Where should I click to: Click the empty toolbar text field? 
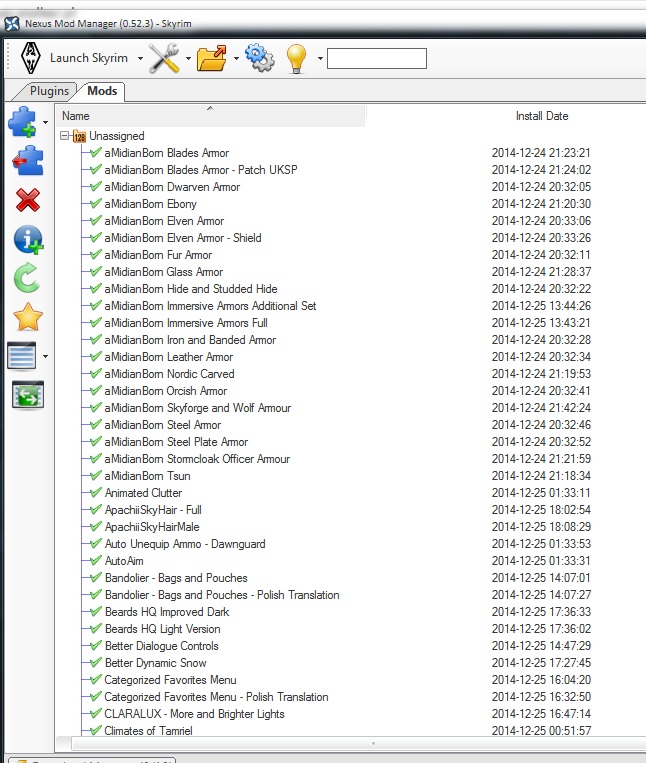pyautogui.click(x=377, y=58)
